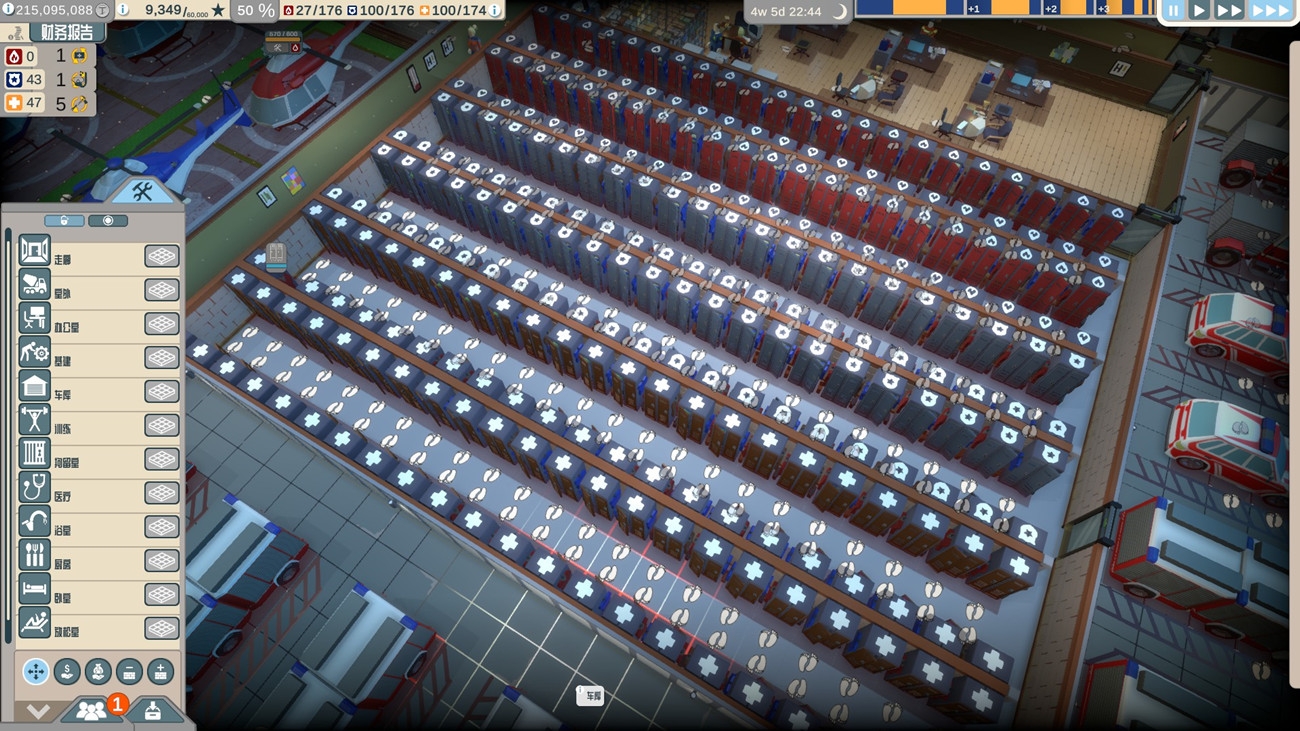The height and width of the screenshot is (731, 1300).
Task: Click the 50 % indicator
Action: (x=255, y=11)
